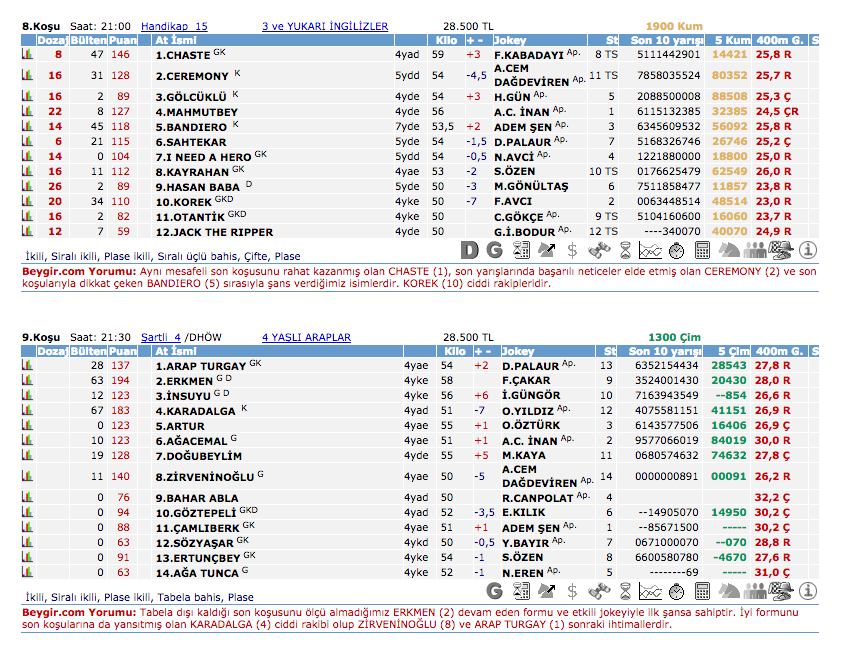856x651 pixels.
Task: Open the dollar sign icon for race 8
Action: point(572,250)
